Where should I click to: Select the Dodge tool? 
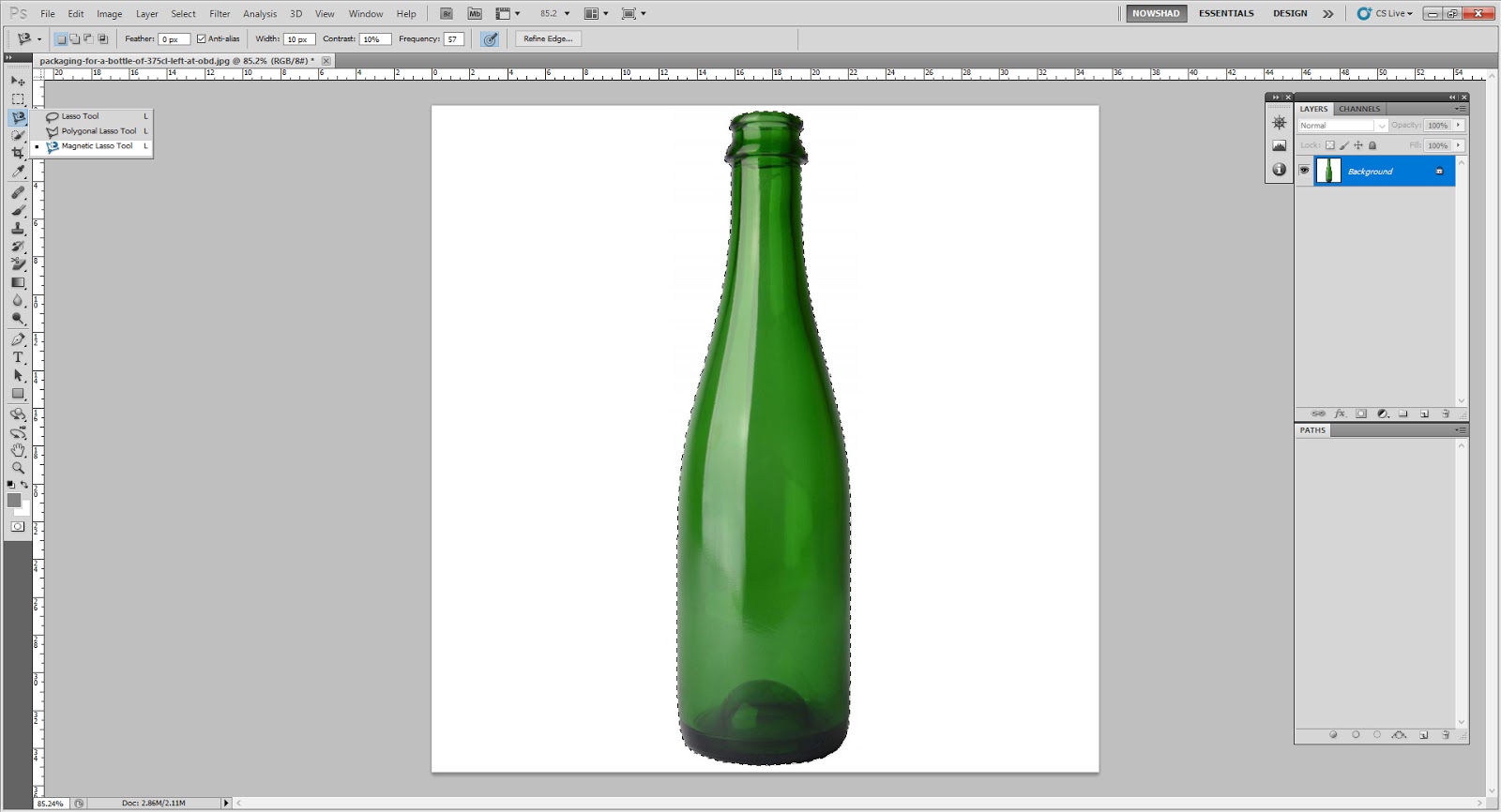(x=18, y=319)
